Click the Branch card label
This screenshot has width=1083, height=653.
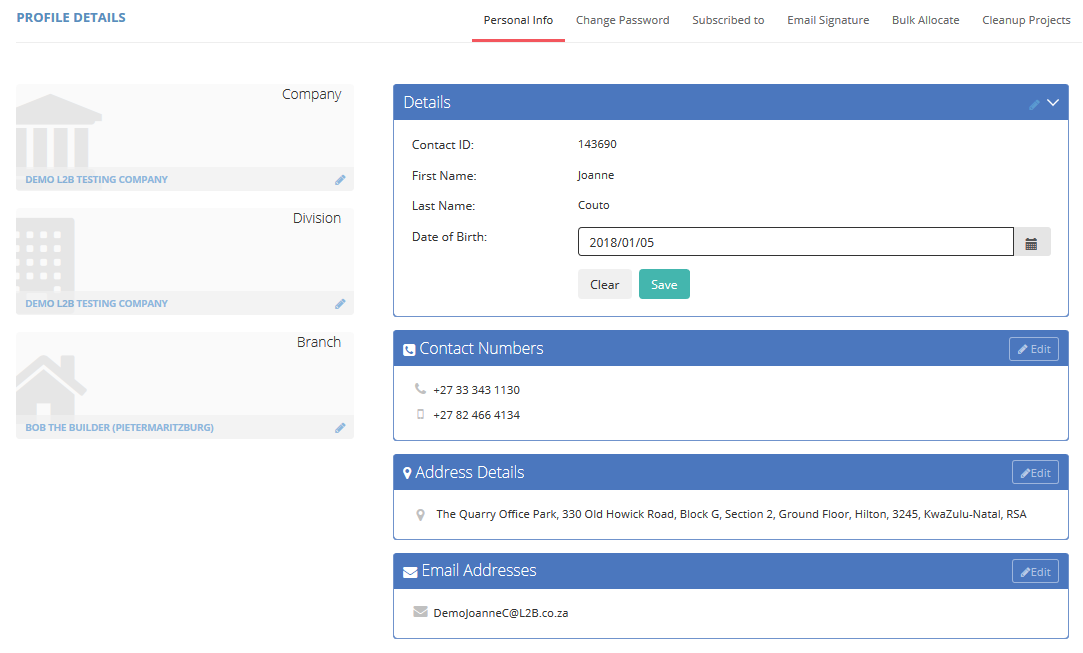point(319,342)
